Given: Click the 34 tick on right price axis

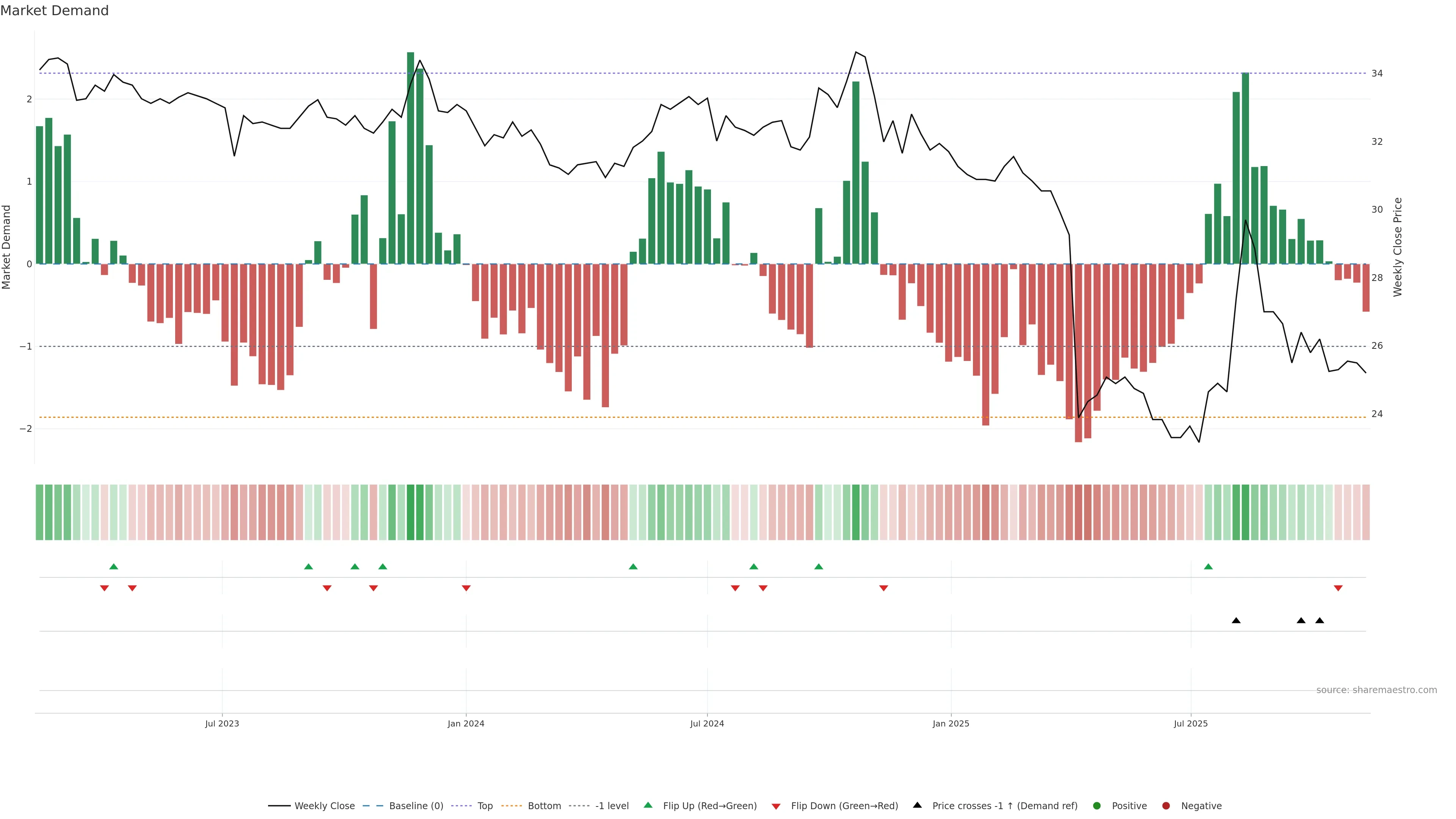Looking at the screenshot, I should point(1377,74).
